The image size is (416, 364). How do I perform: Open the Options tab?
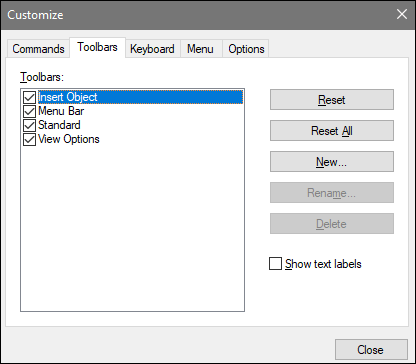[x=246, y=49]
